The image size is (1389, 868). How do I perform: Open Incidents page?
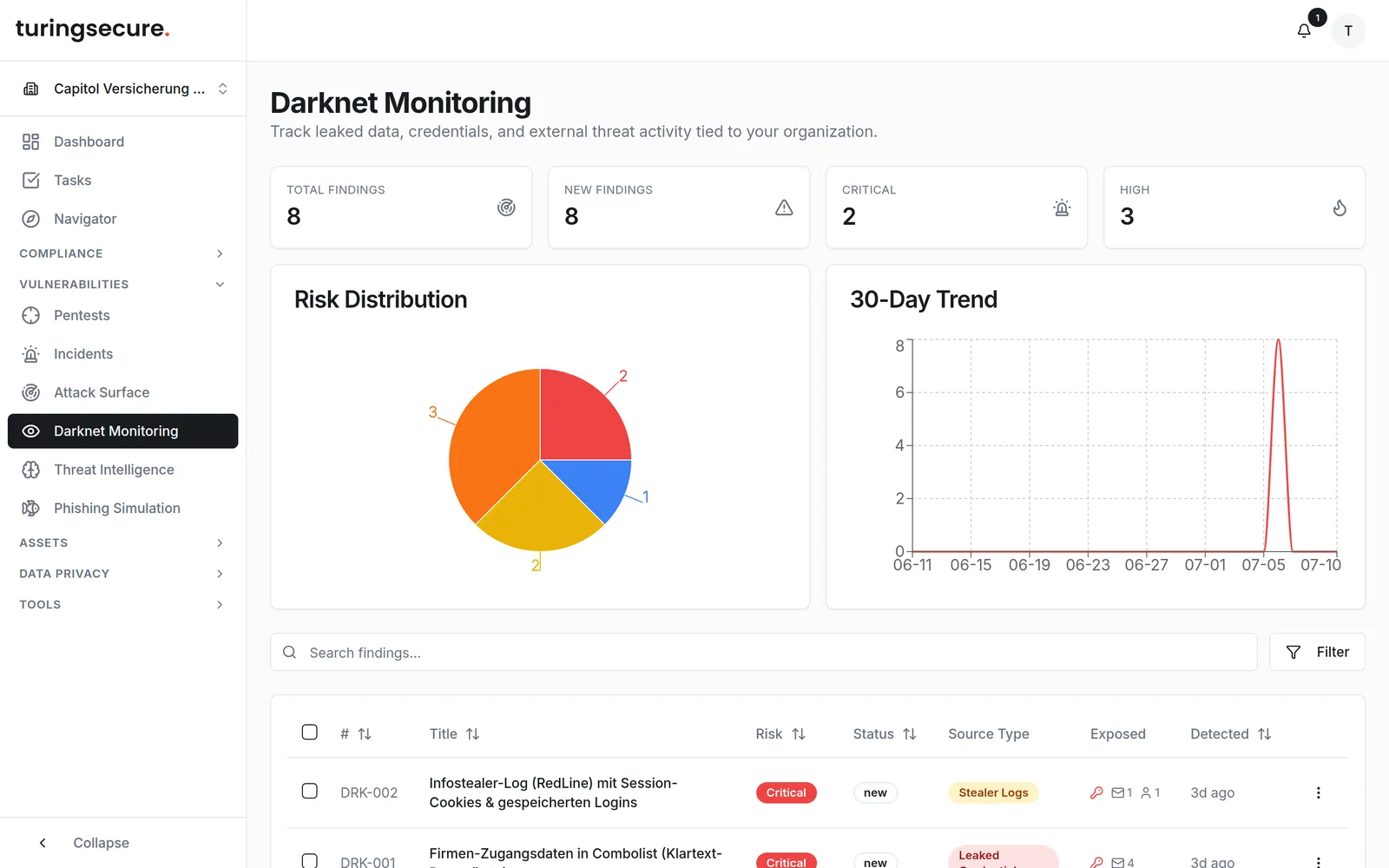(123, 354)
